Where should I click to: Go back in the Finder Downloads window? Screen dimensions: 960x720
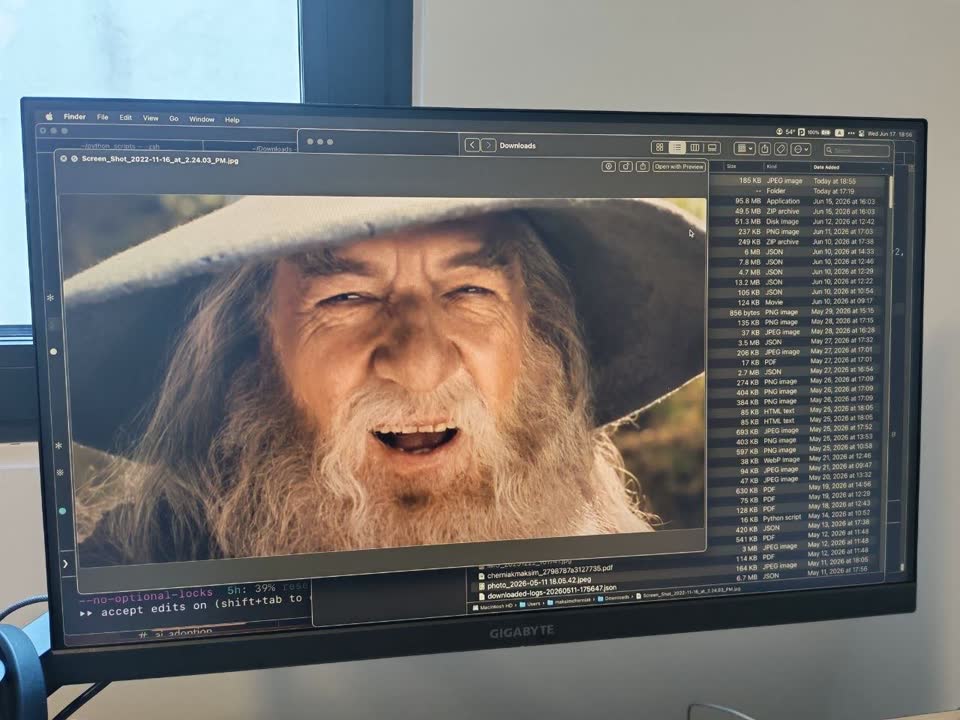[472, 145]
